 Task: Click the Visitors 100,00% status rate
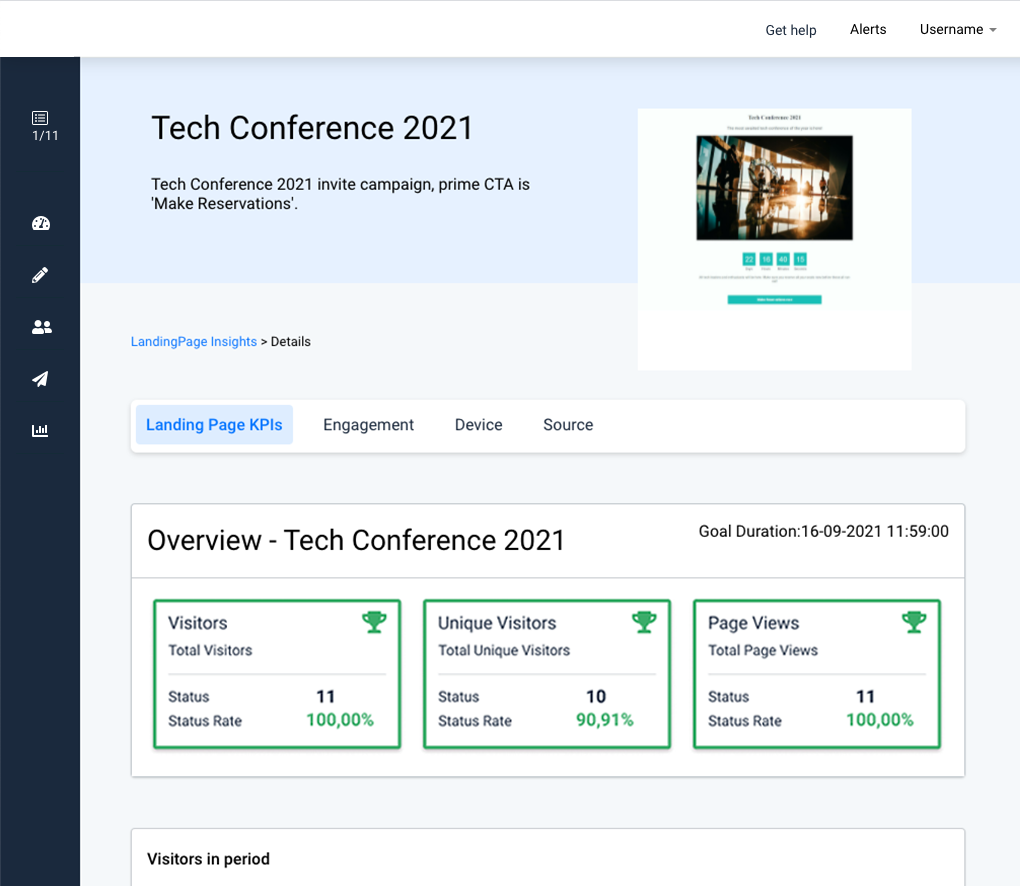[x=340, y=719]
